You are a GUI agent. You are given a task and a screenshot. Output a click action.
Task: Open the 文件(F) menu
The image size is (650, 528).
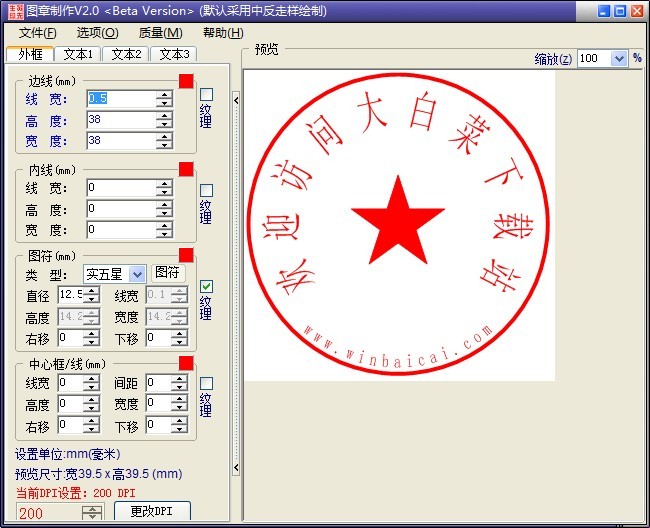(x=37, y=33)
